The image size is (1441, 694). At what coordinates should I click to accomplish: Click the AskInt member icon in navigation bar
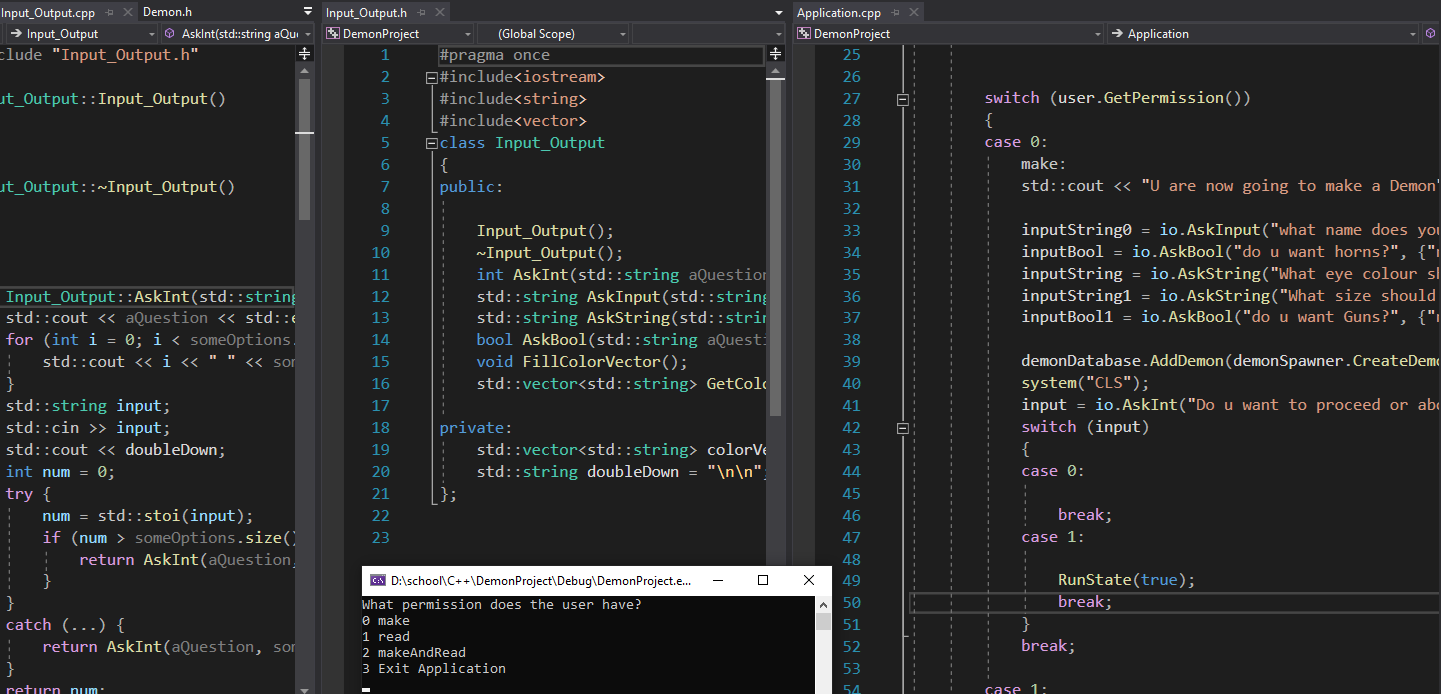tap(169, 34)
